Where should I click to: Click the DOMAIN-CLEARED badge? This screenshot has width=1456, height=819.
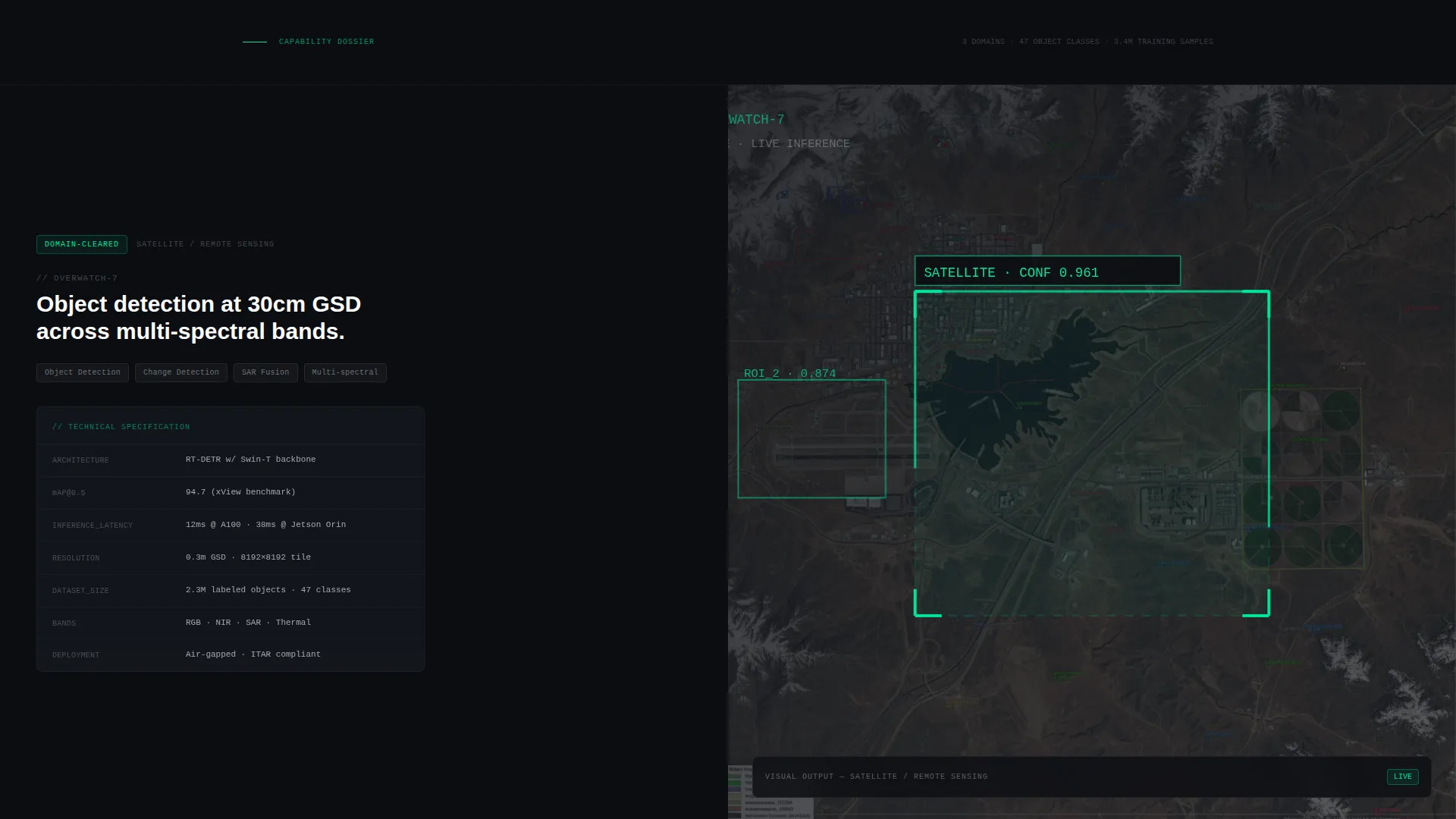point(82,244)
